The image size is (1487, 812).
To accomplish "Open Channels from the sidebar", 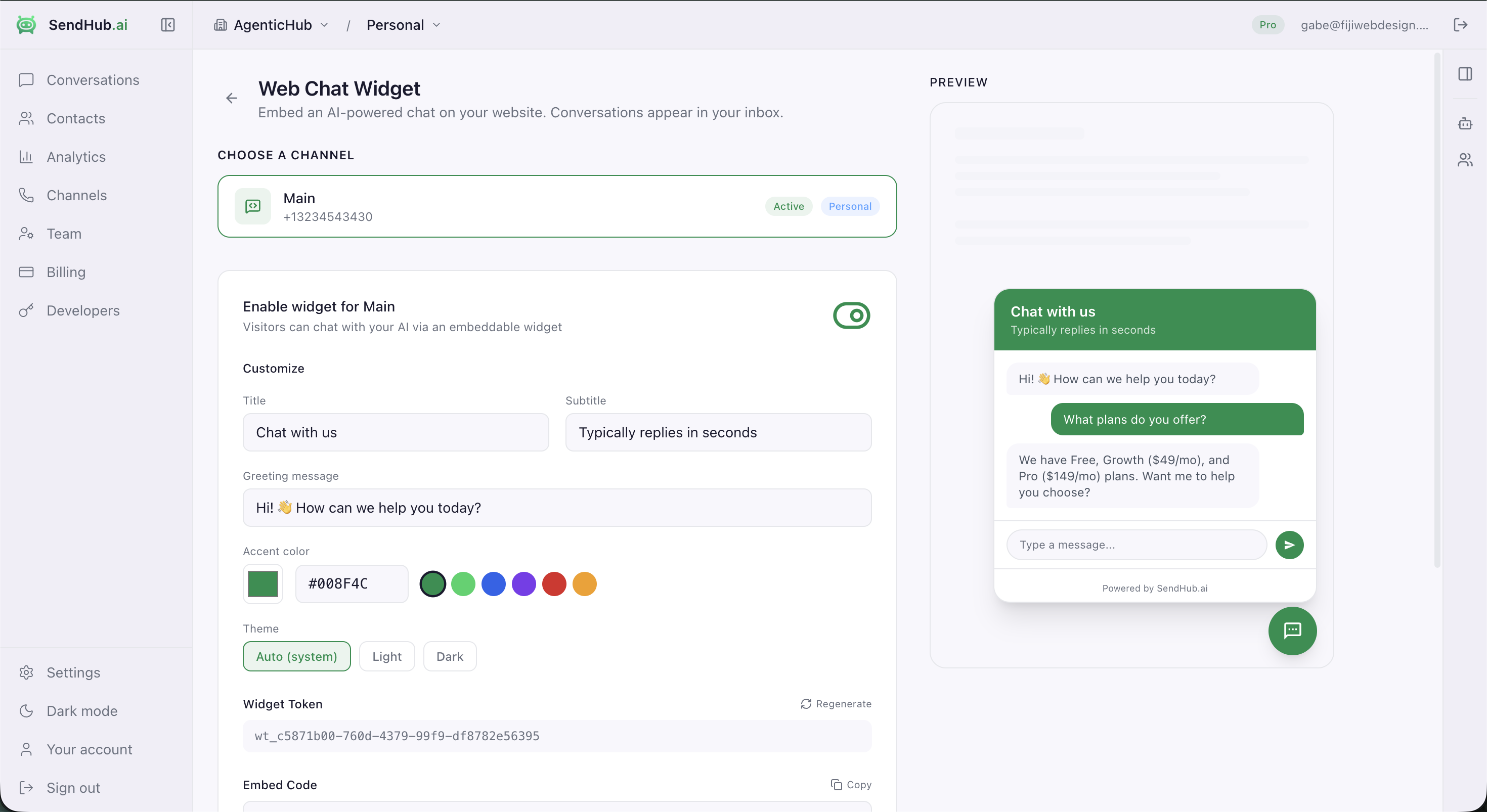I will [x=76, y=195].
